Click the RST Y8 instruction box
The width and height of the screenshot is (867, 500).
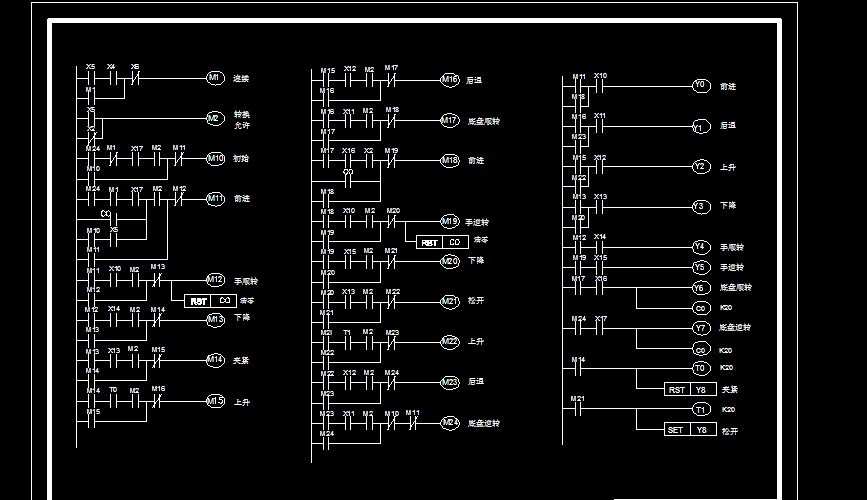coord(691,389)
